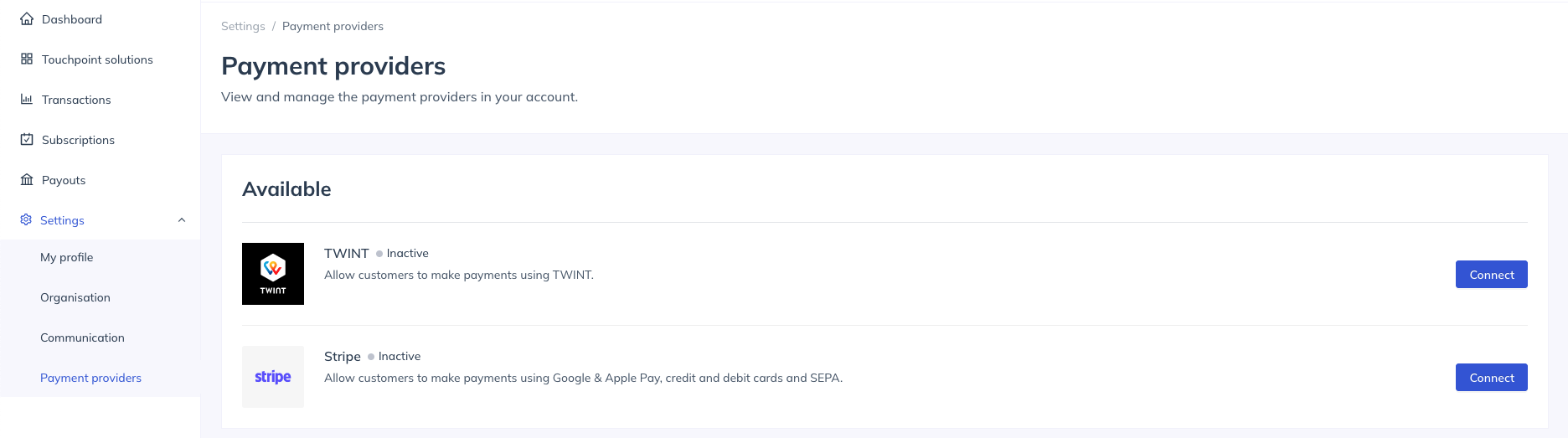Image resolution: width=1568 pixels, height=438 pixels.
Task: Open My profile settings page
Action: pyautogui.click(x=67, y=257)
